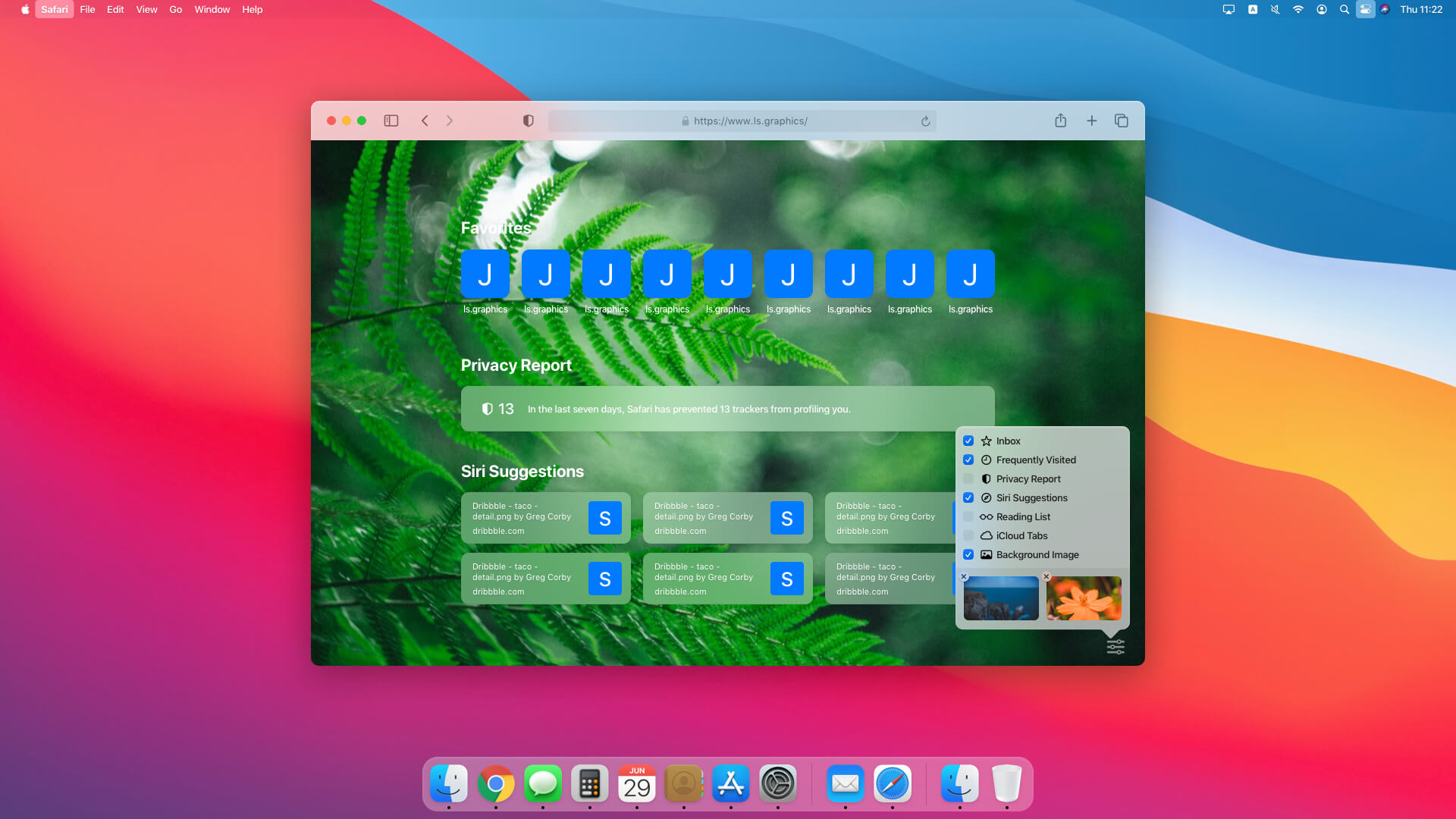The width and height of the screenshot is (1456, 819).
Task: Go back with the back arrow
Action: tap(425, 121)
